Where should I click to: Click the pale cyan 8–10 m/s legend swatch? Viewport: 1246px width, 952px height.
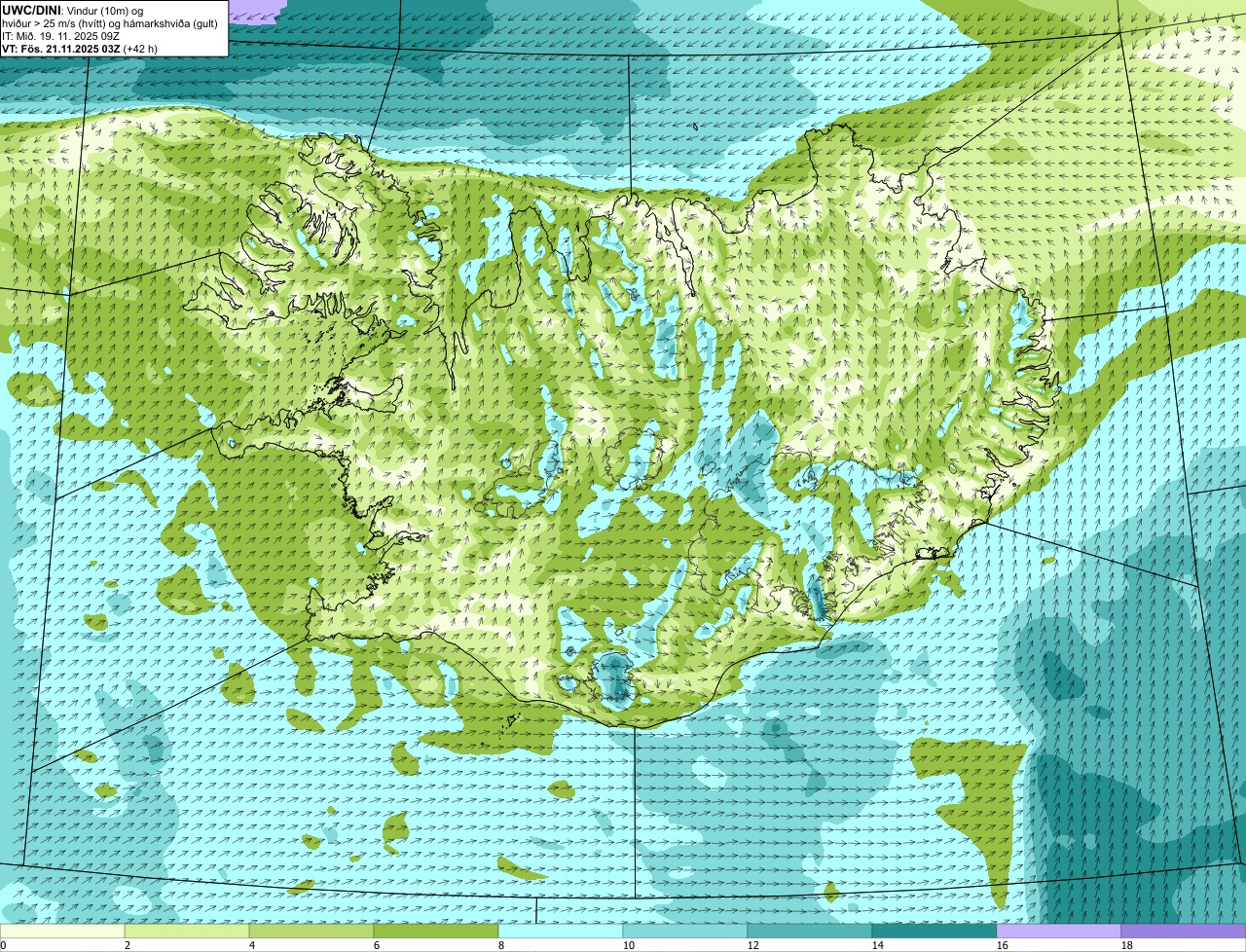[x=561, y=932]
